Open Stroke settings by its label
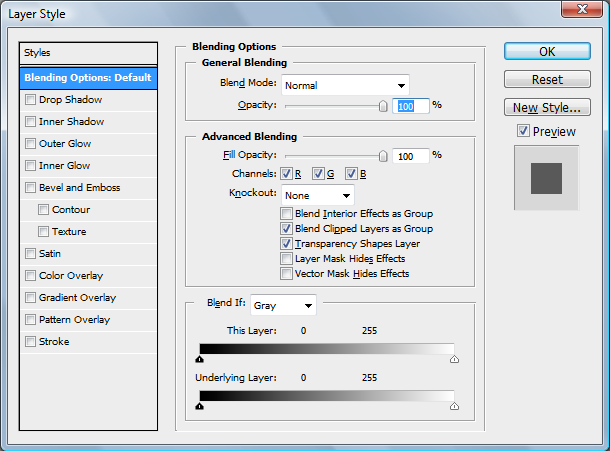 click(x=54, y=342)
